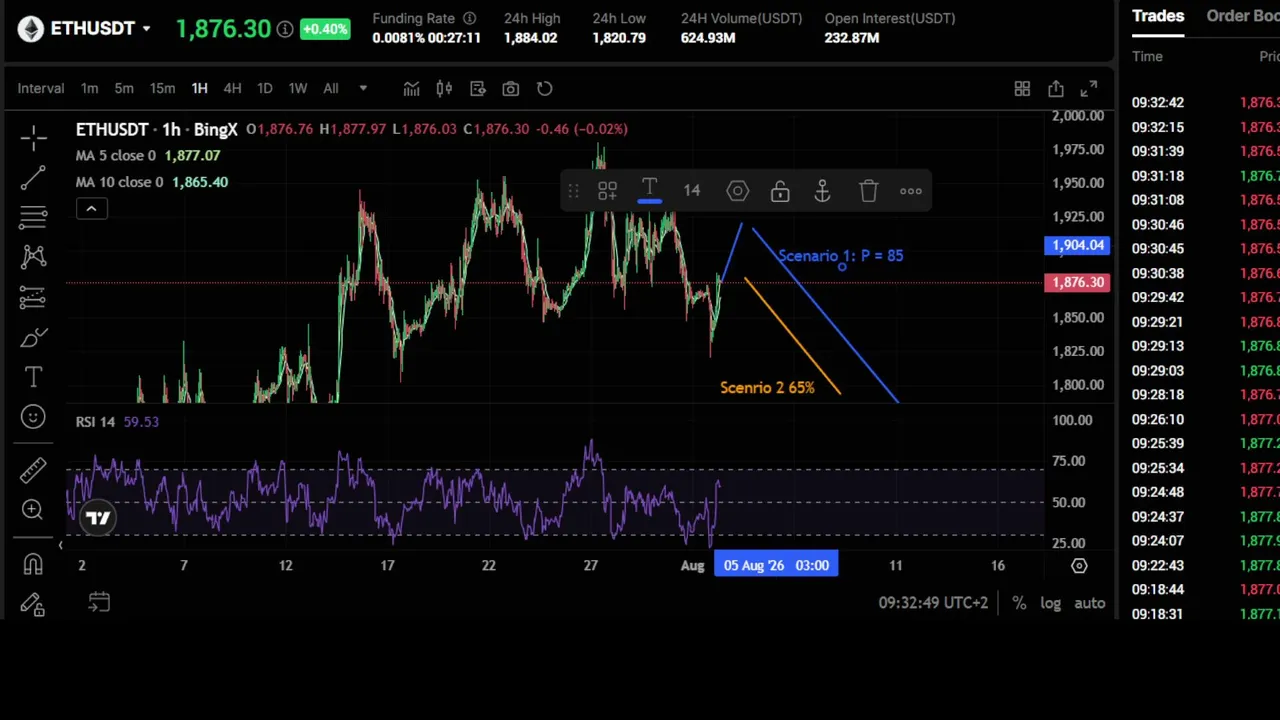Screen dimensions: 1280x720
Task: Toggle log scale mode
Action: point(1050,603)
